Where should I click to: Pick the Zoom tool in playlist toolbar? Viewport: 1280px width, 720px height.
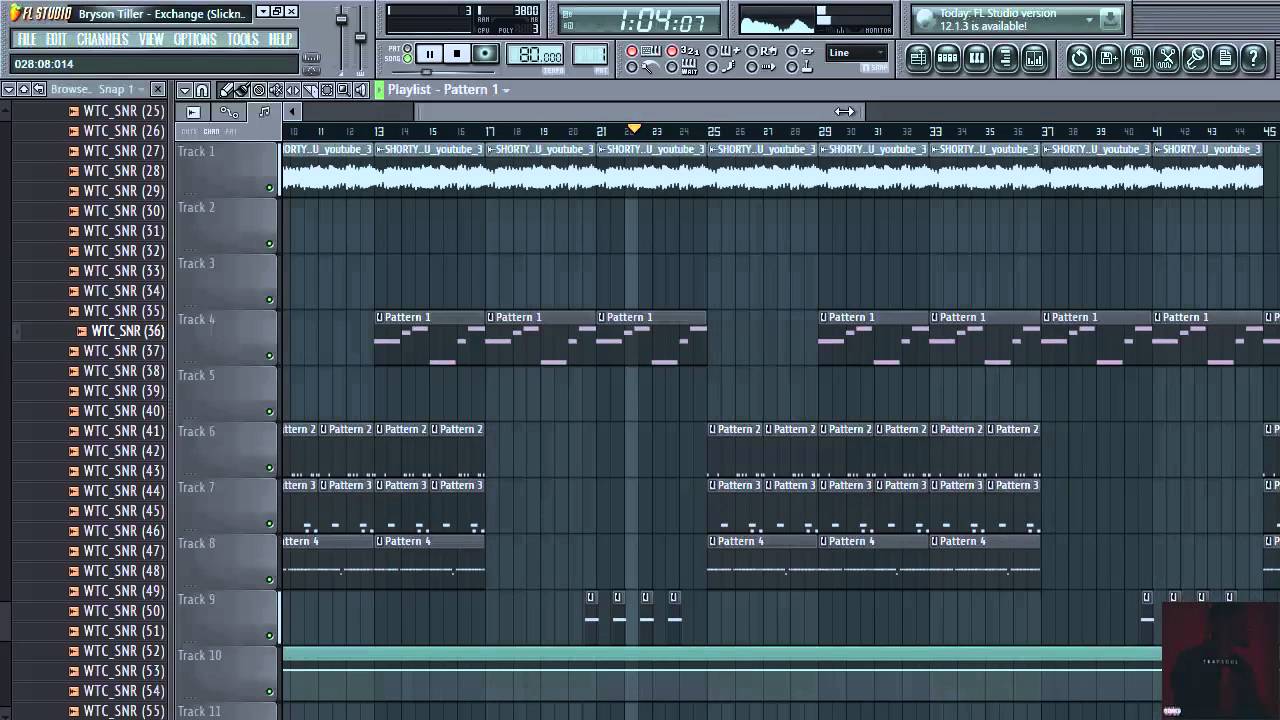click(344, 90)
